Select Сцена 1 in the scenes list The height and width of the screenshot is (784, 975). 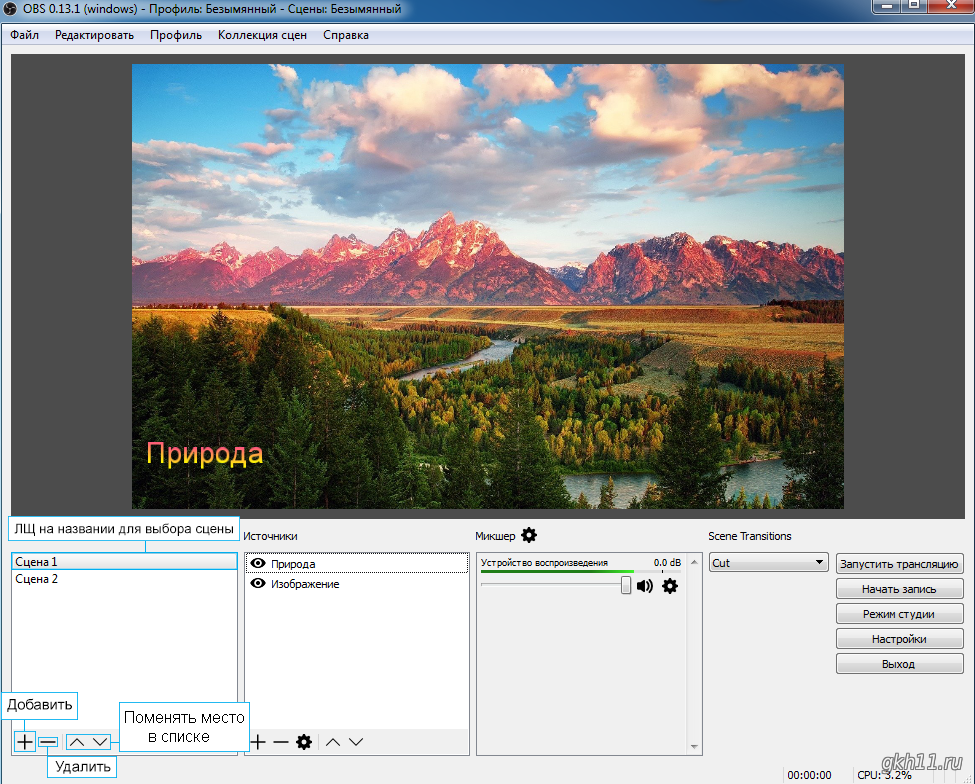tap(124, 561)
